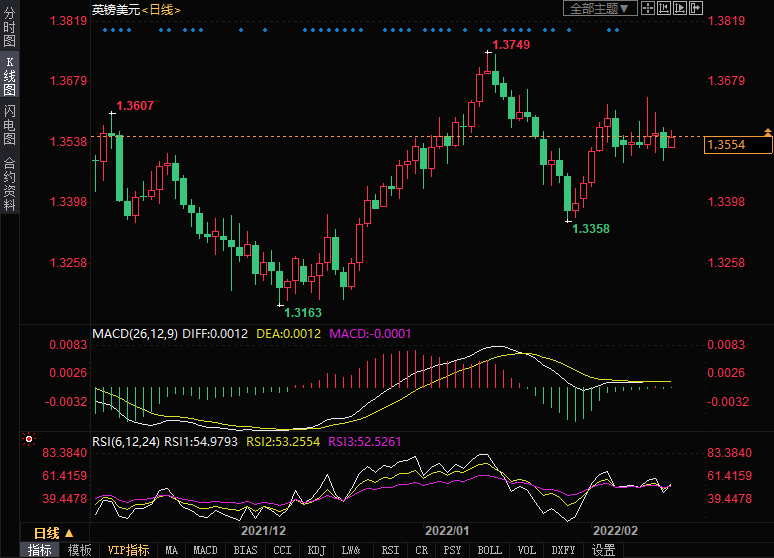Select the VIP指标 indicator tab
The image size is (774, 558).
(128, 550)
